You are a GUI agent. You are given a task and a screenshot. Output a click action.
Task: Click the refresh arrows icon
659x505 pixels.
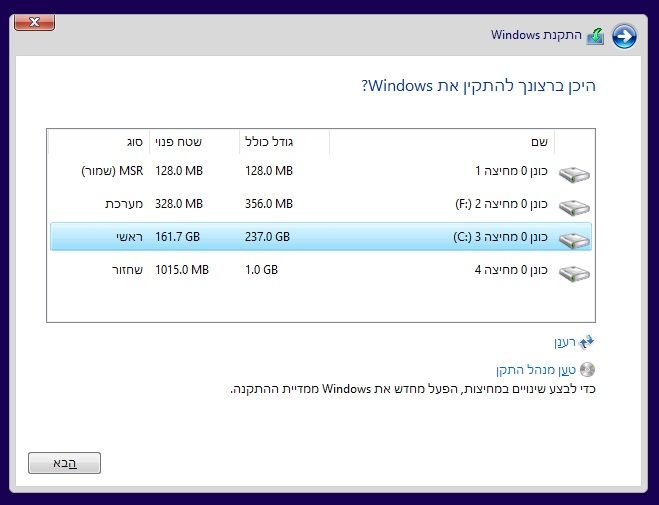(586, 342)
